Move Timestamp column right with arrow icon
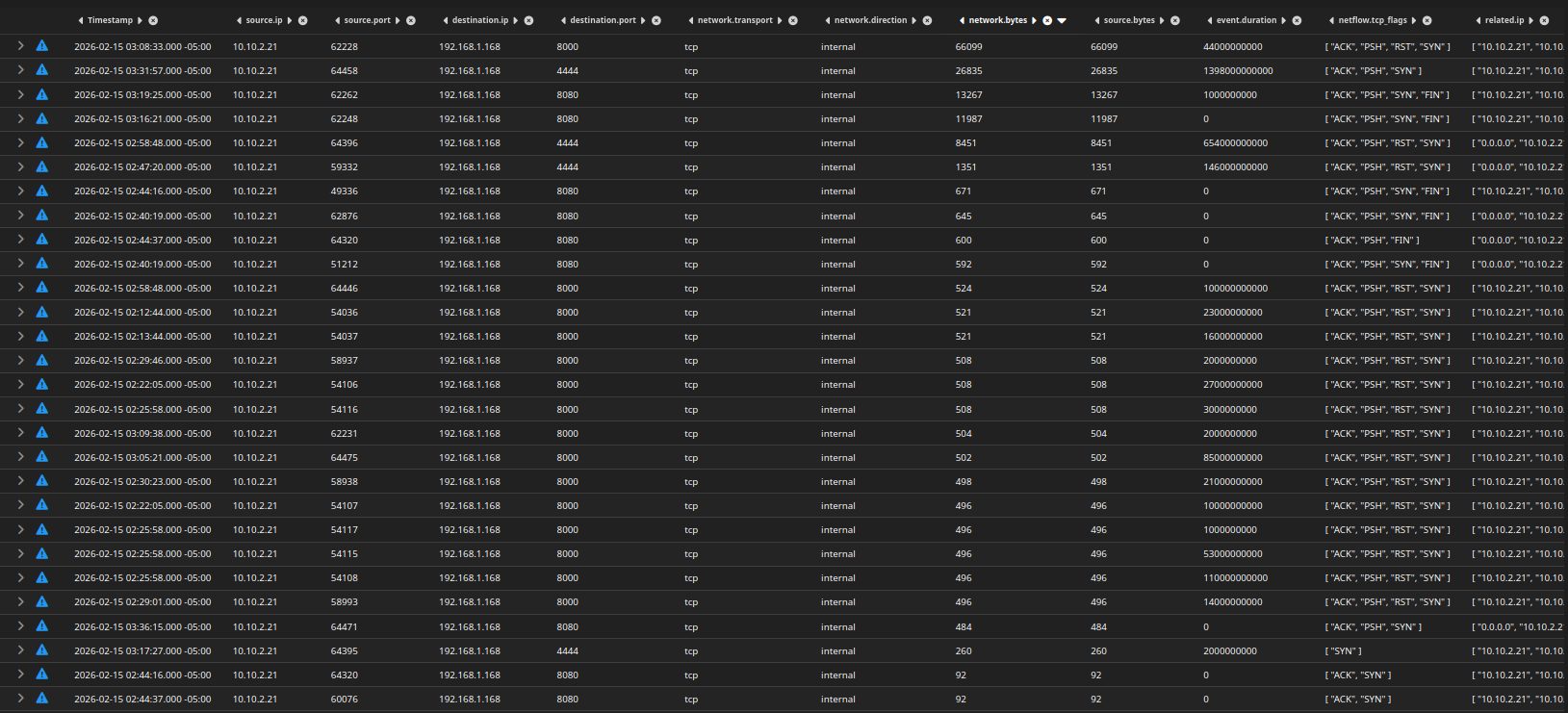 click(x=141, y=20)
